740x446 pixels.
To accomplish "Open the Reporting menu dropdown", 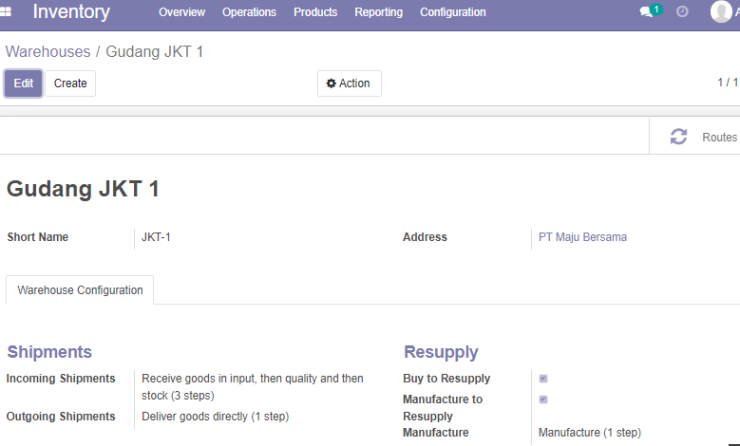I will click(x=378, y=12).
